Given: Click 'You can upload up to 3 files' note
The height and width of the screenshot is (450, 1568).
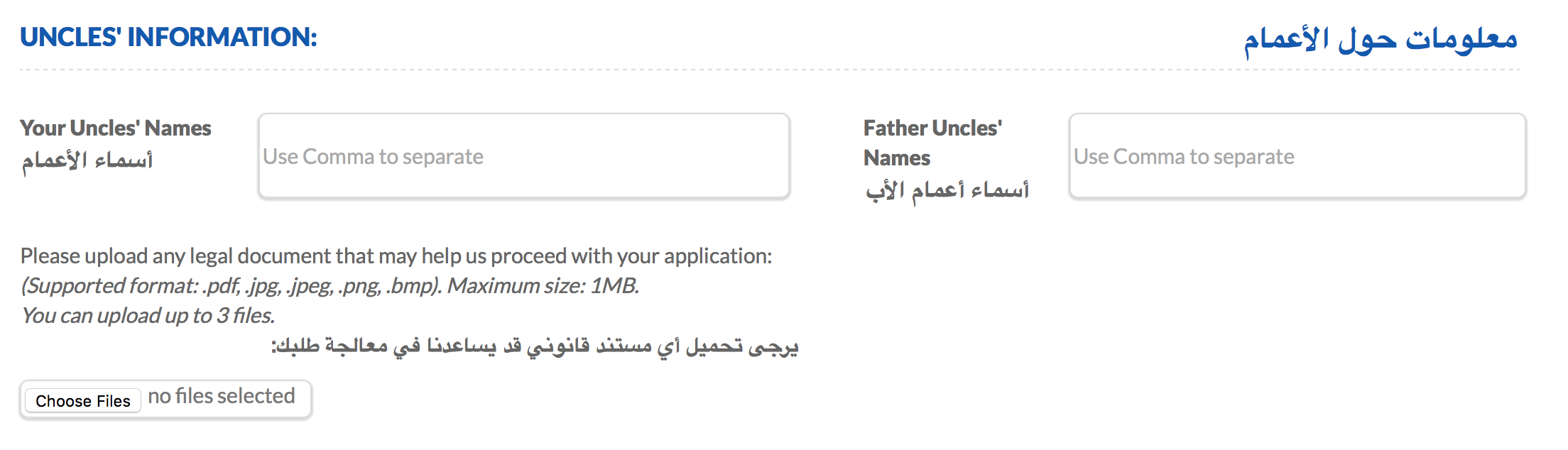Looking at the screenshot, I should (148, 315).
